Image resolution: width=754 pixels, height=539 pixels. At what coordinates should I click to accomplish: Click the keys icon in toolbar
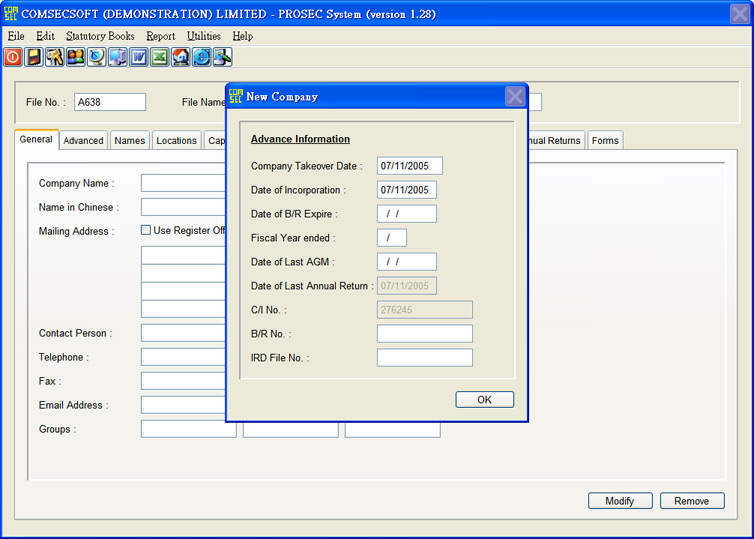point(54,57)
